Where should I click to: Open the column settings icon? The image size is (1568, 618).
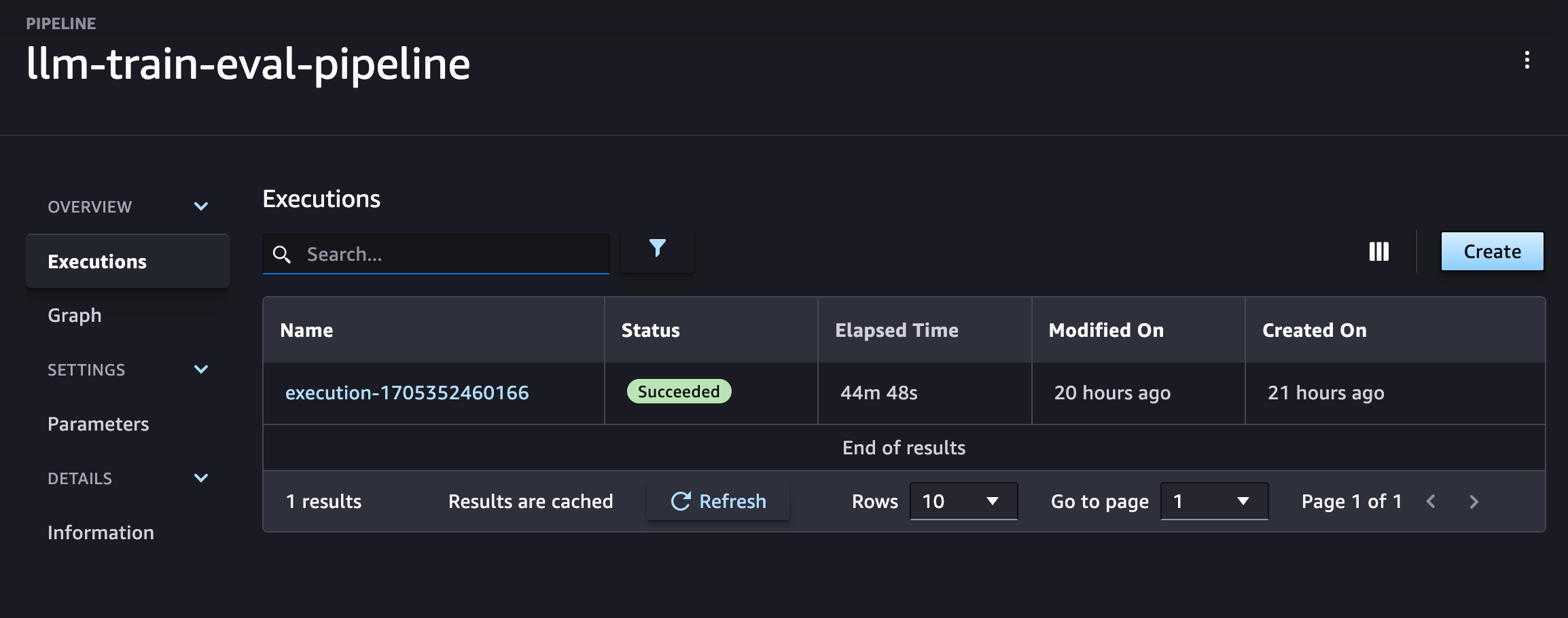pos(1378,252)
